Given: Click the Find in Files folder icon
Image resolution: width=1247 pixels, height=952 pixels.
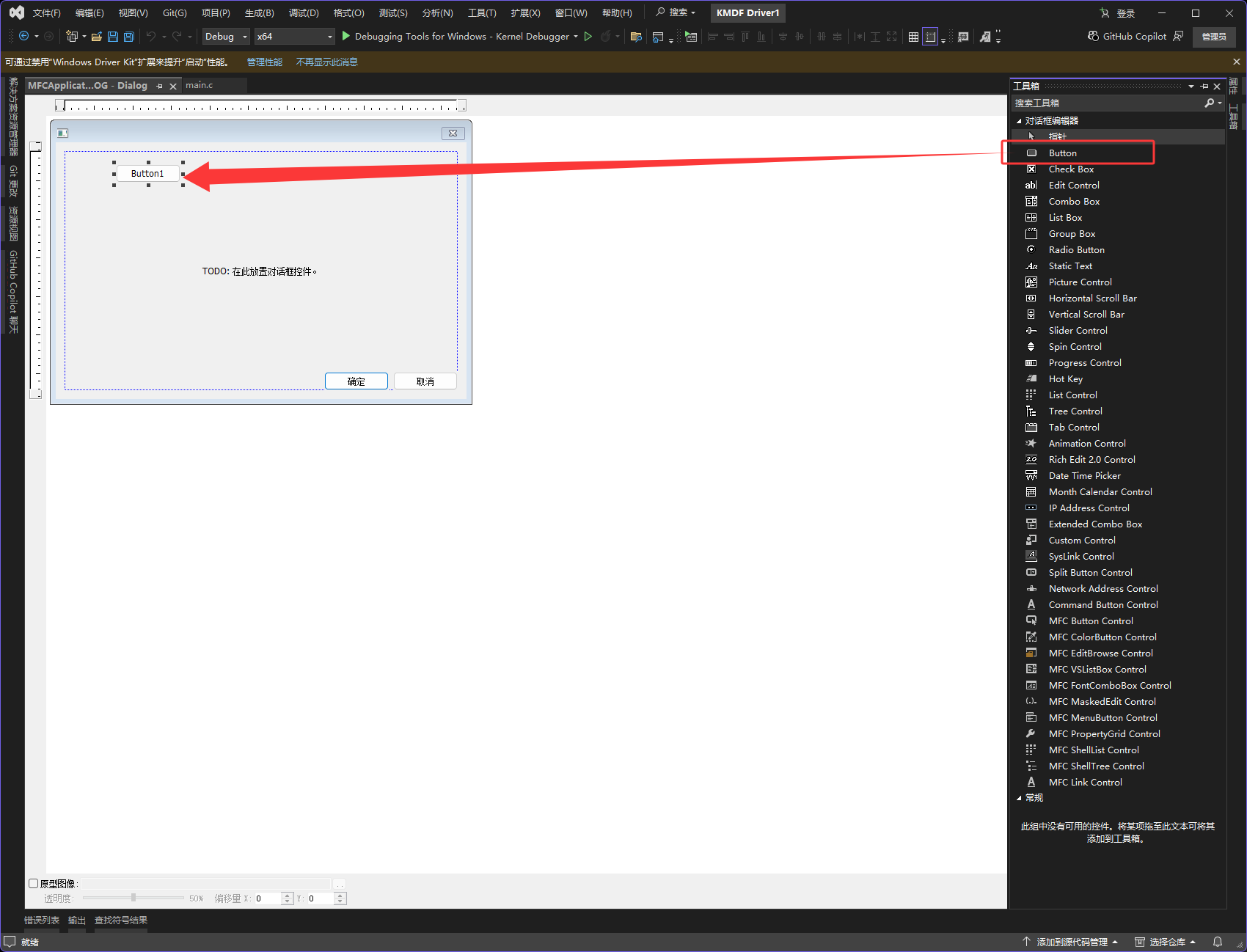Looking at the screenshot, I should tap(636, 36).
